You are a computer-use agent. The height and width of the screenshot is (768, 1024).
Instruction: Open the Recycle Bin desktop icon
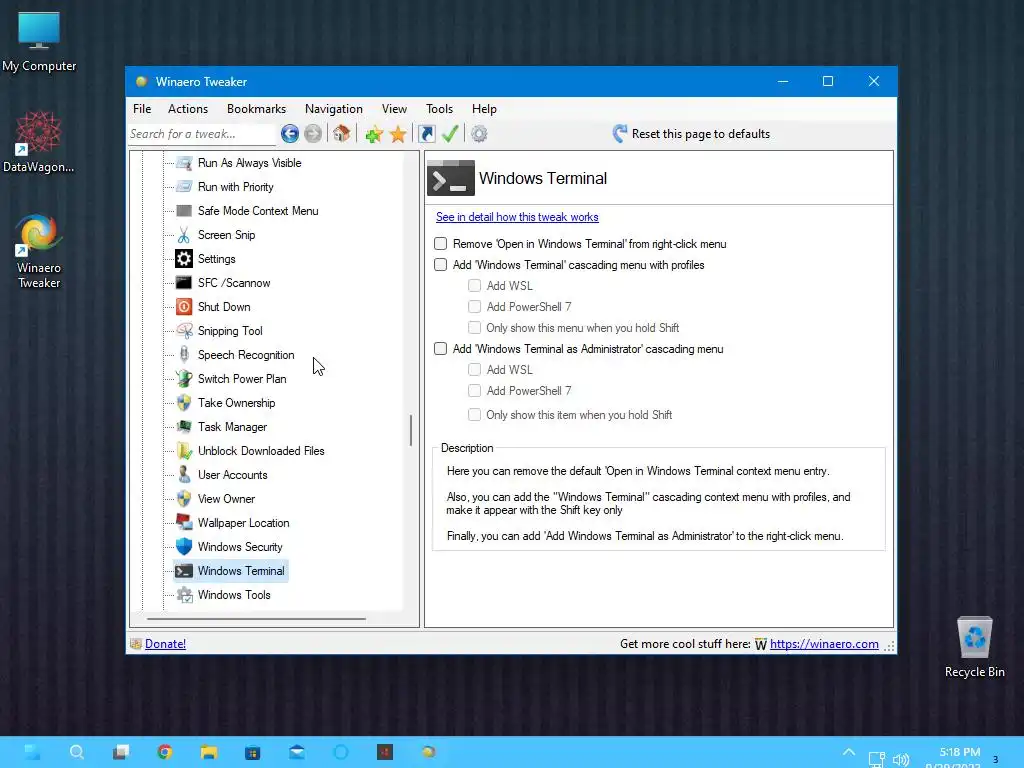tap(974, 647)
